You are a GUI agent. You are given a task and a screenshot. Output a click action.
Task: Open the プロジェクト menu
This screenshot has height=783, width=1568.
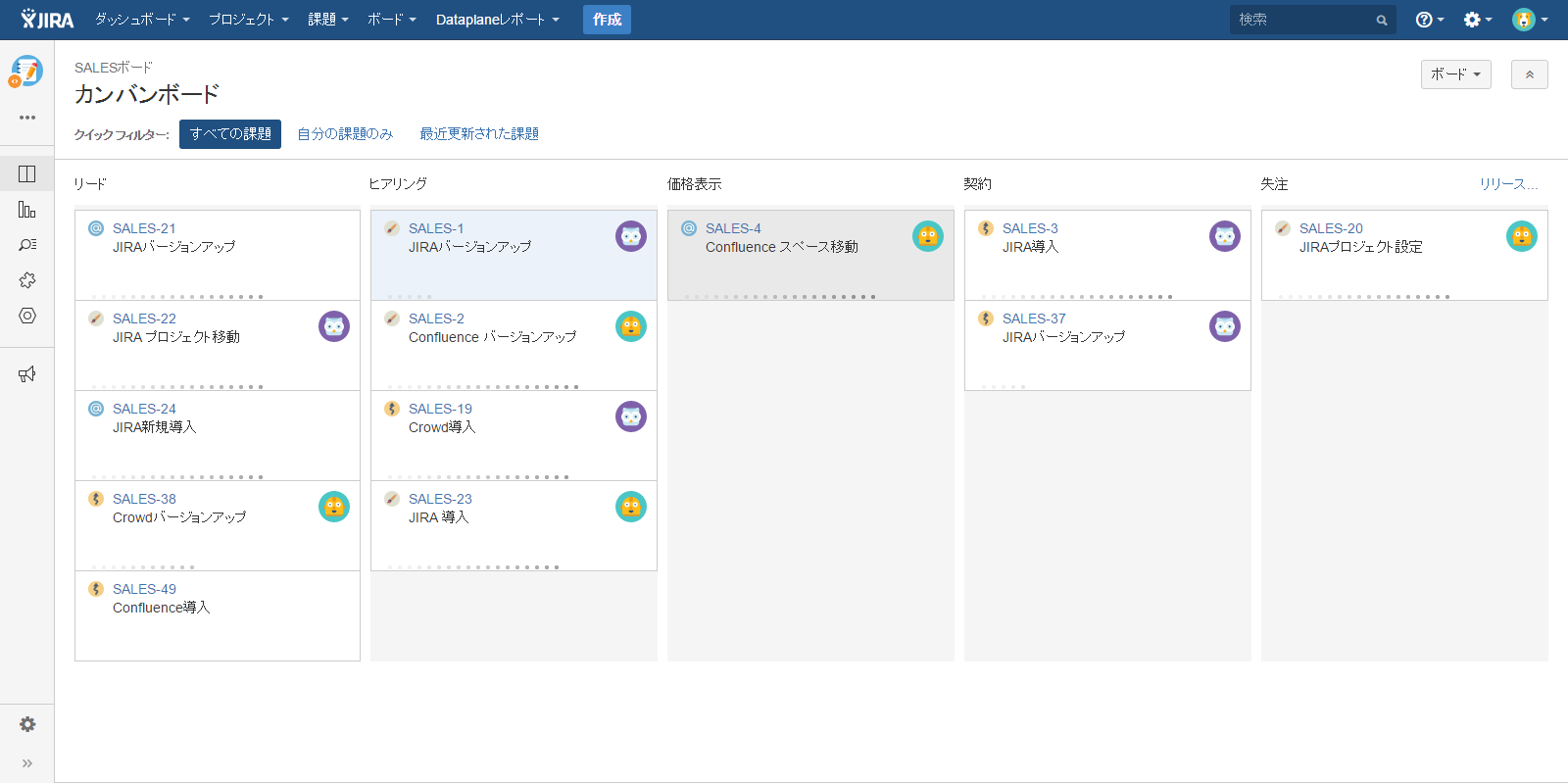[x=249, y=20]
